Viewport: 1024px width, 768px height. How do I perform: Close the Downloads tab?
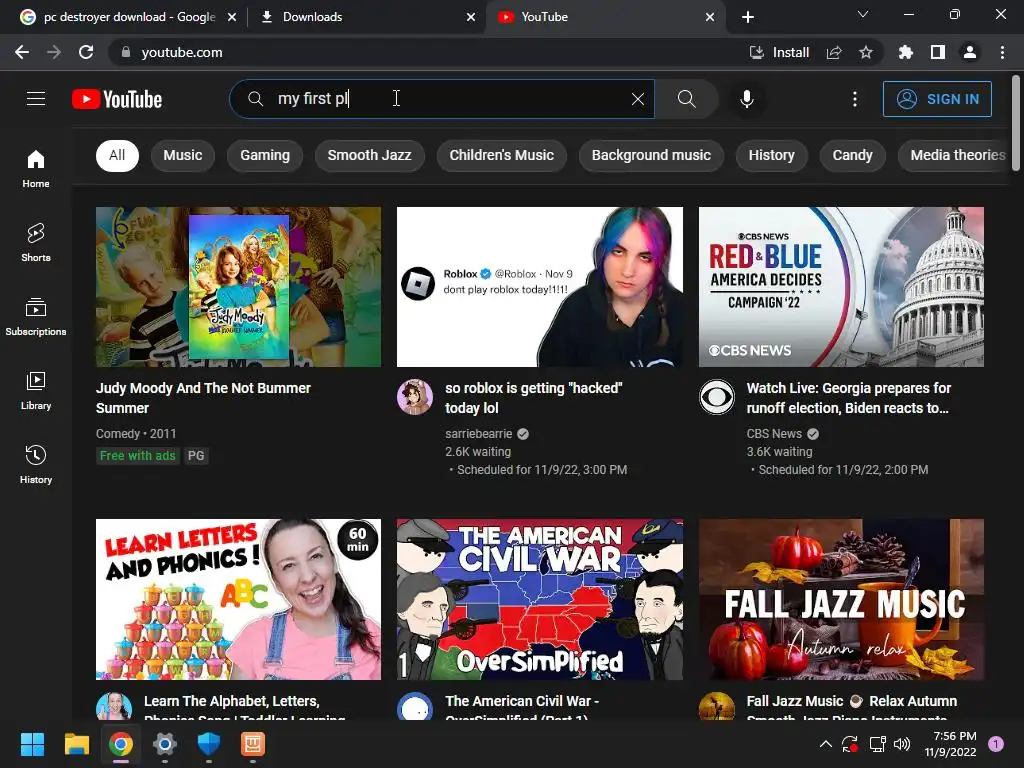(471, 17)
